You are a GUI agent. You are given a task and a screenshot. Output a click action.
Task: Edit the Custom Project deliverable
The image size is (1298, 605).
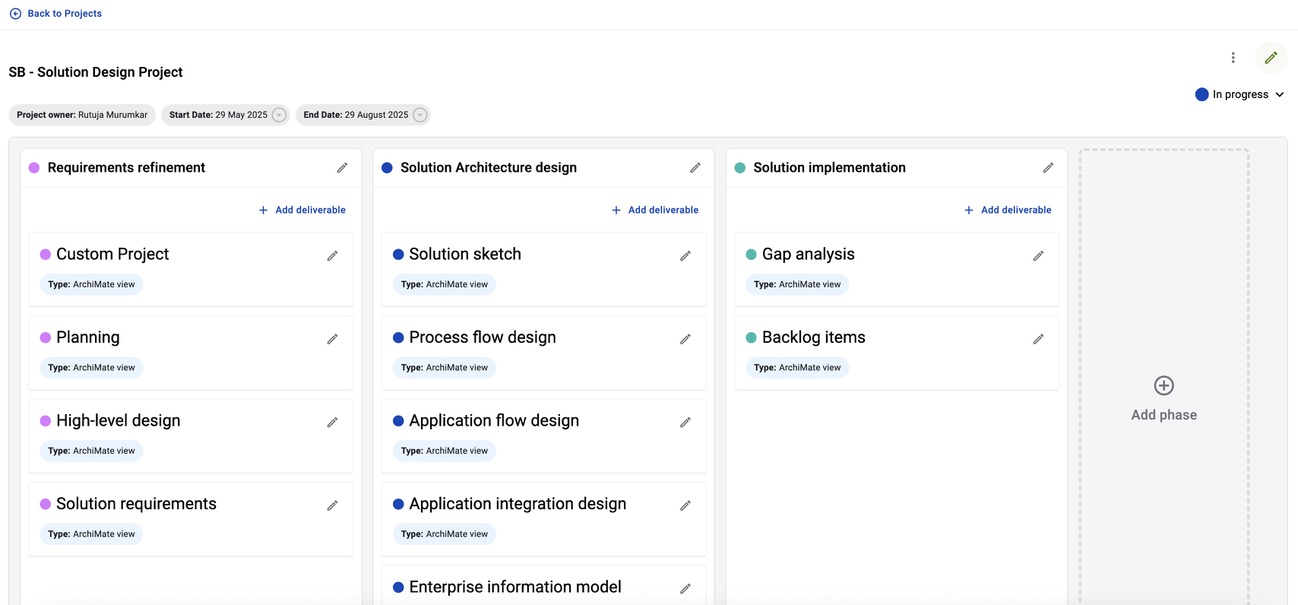pyautogui.click(x=332, y=256)
